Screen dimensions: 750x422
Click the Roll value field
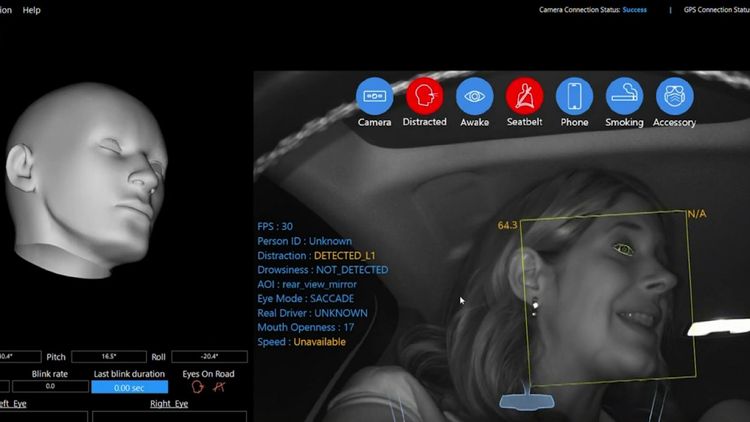click(x=209, y=356)
